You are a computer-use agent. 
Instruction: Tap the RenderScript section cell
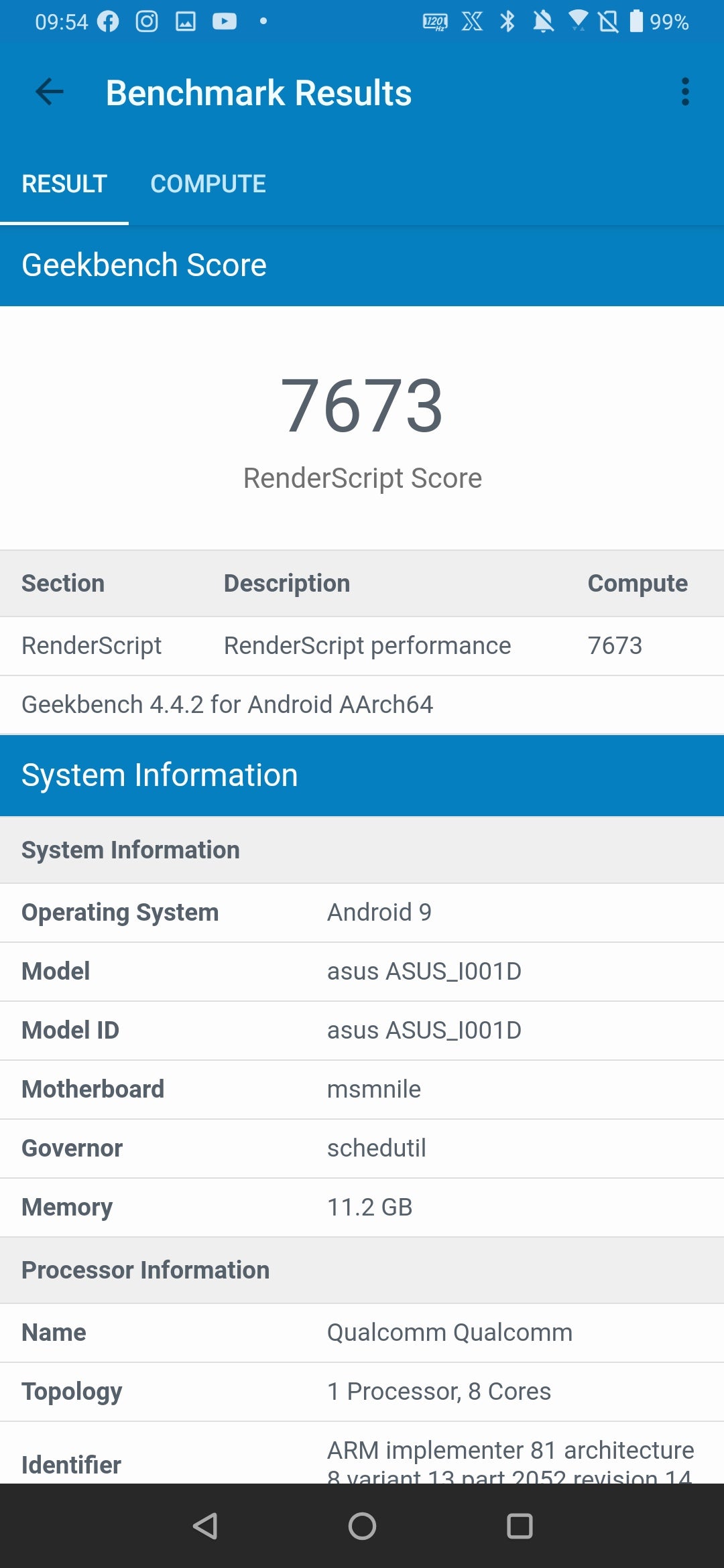pos(92,645)
